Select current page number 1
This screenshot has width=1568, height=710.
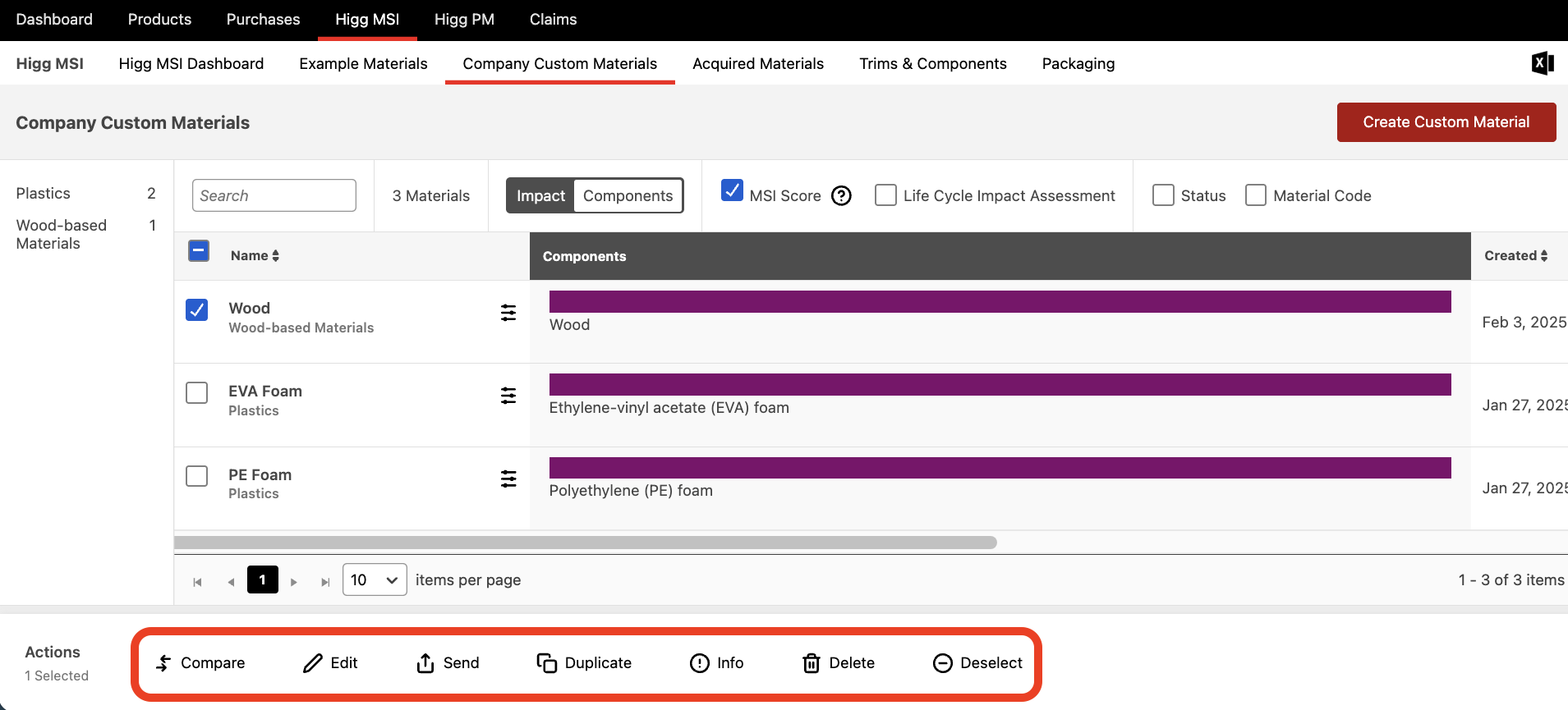(263, 579)
